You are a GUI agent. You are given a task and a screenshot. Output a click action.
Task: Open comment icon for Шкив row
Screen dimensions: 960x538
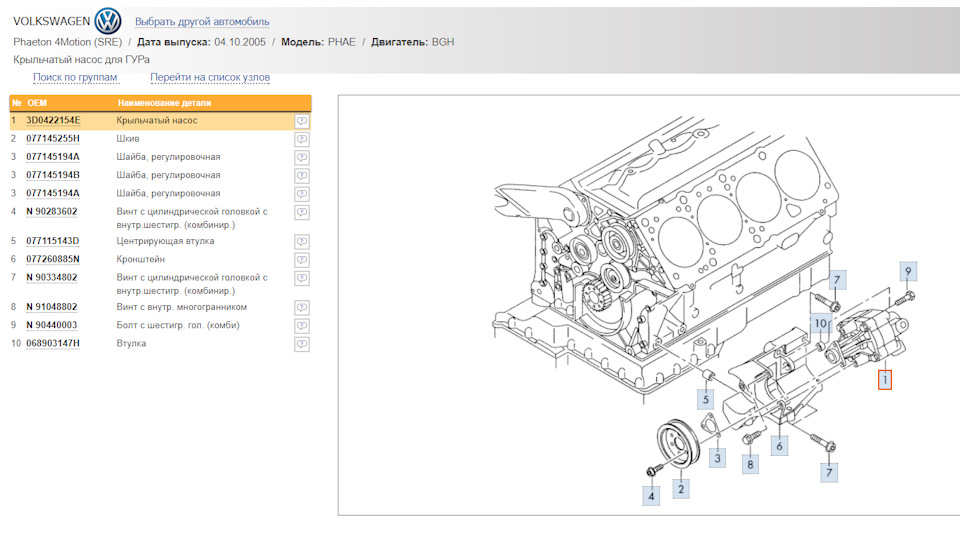301,139
